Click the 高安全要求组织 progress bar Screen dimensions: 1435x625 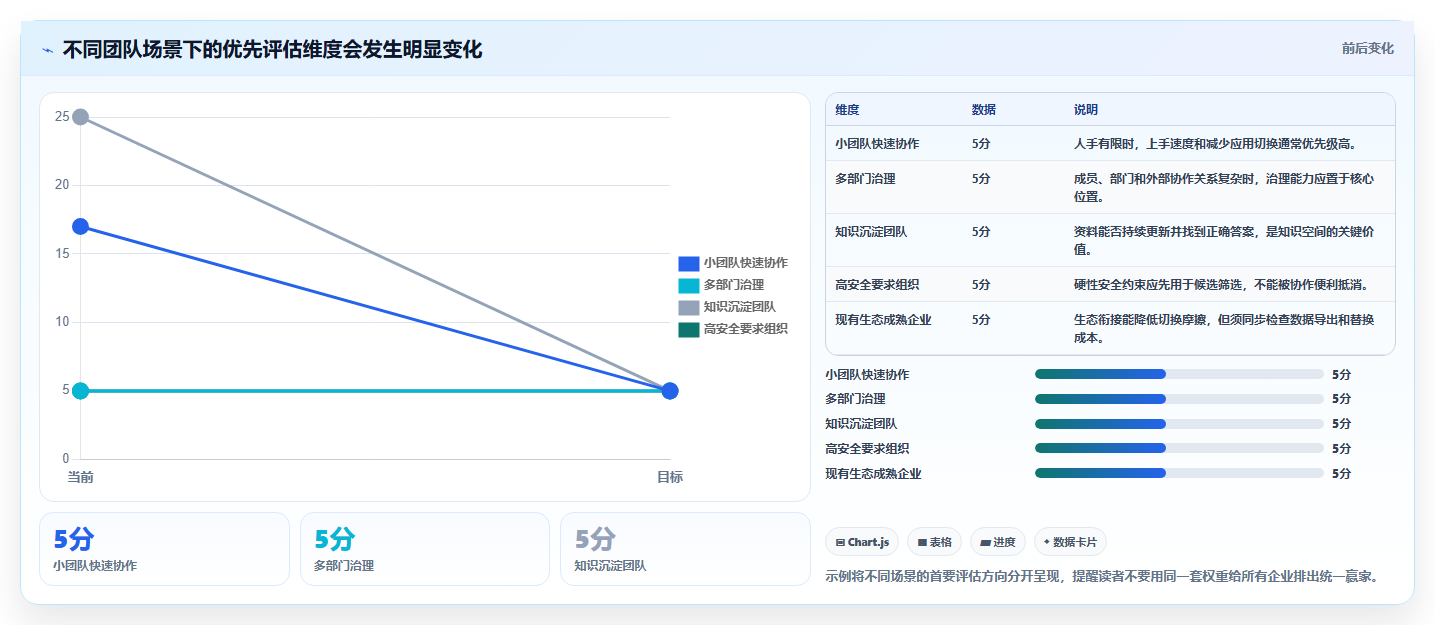[1179, 448]
